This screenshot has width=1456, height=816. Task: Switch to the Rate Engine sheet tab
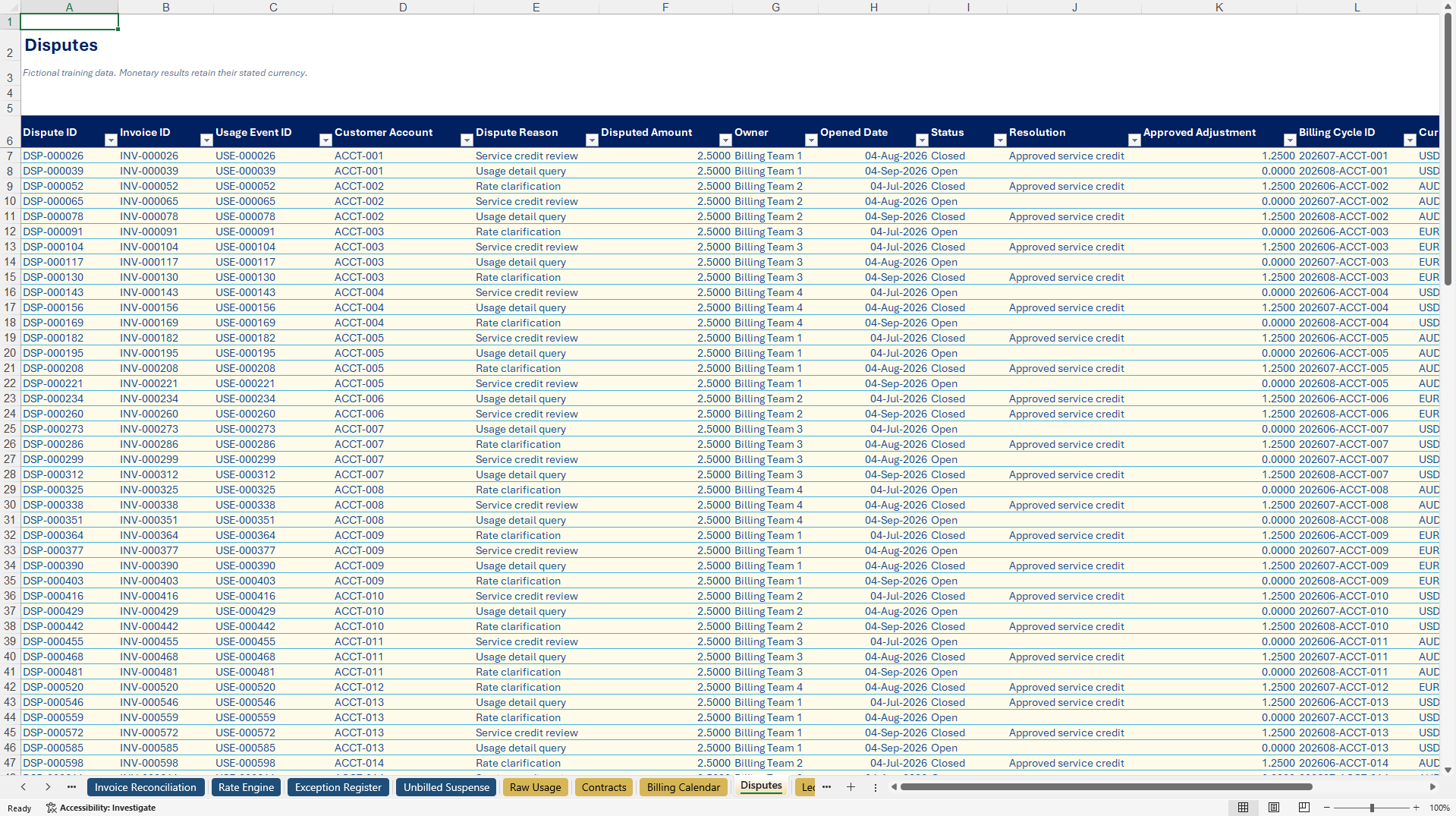(x=246, y=787)
